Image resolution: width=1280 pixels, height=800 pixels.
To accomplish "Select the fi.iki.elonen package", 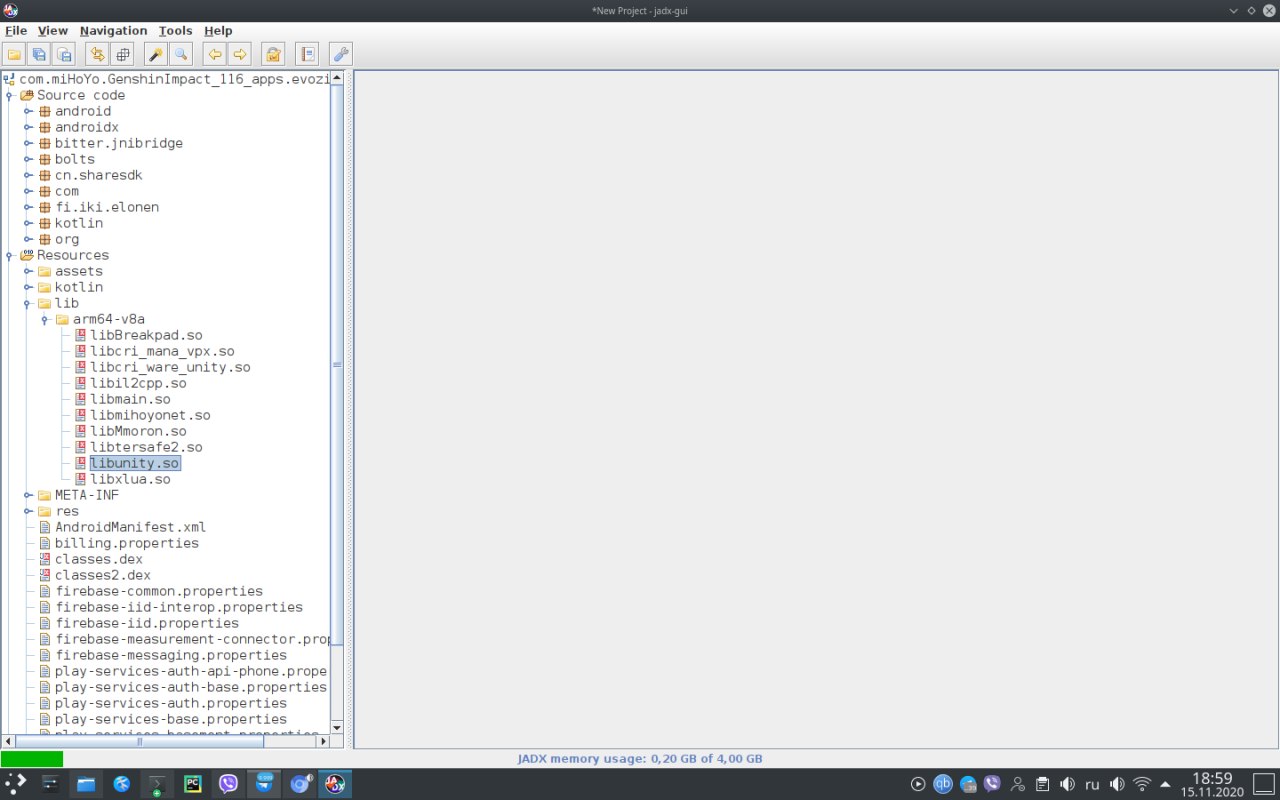I will coord(107,207).
